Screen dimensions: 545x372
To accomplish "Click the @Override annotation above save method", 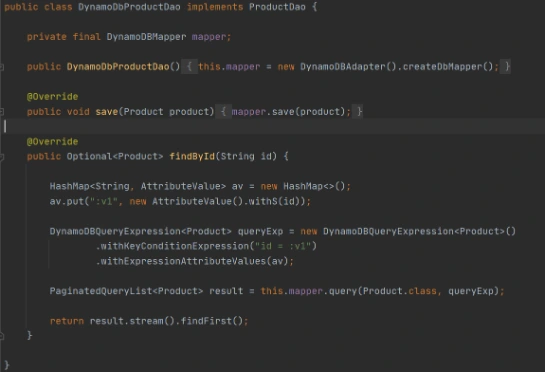I will pos(52,97).
